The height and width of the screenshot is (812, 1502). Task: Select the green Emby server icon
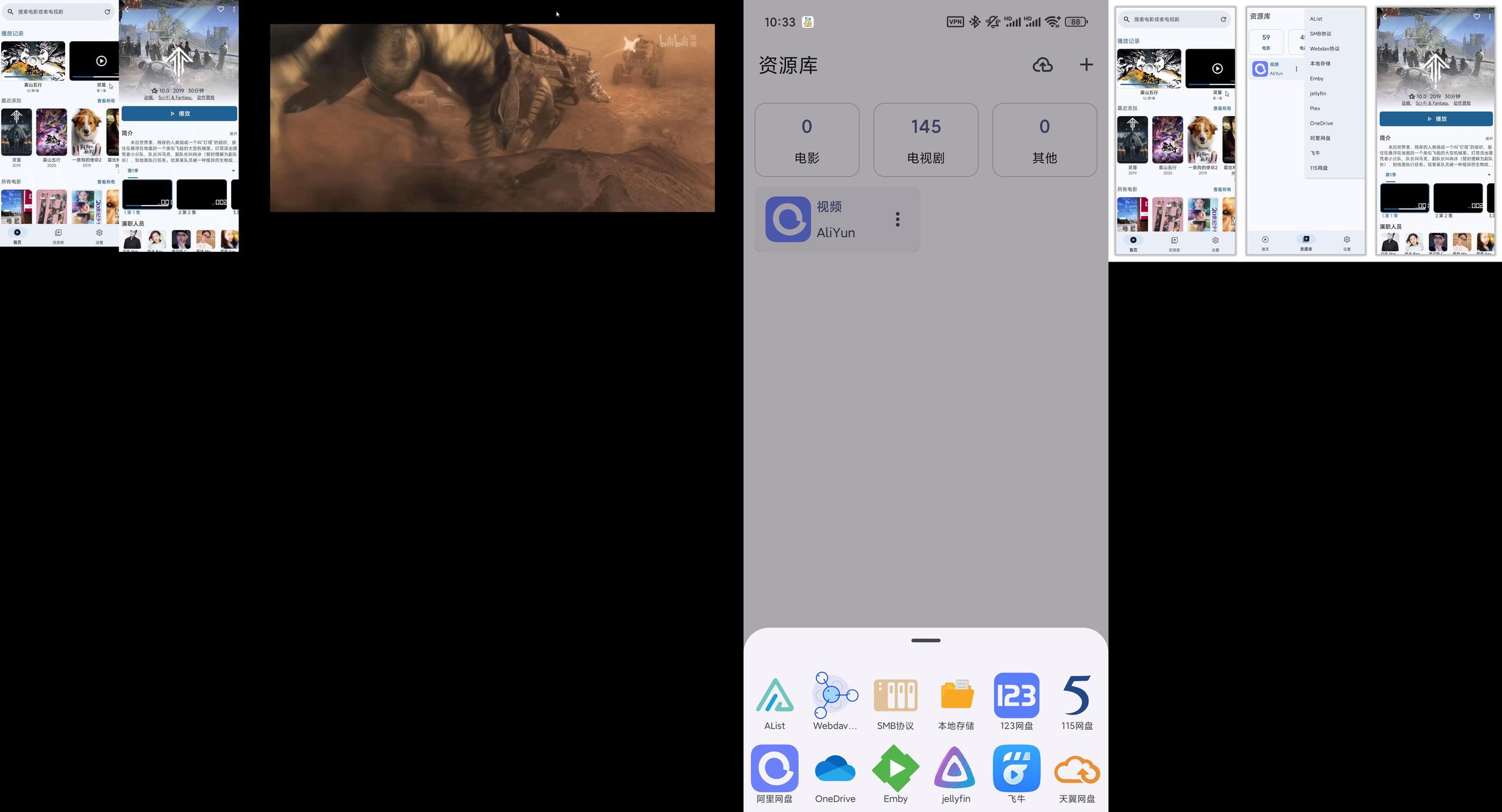coord(895,768)
